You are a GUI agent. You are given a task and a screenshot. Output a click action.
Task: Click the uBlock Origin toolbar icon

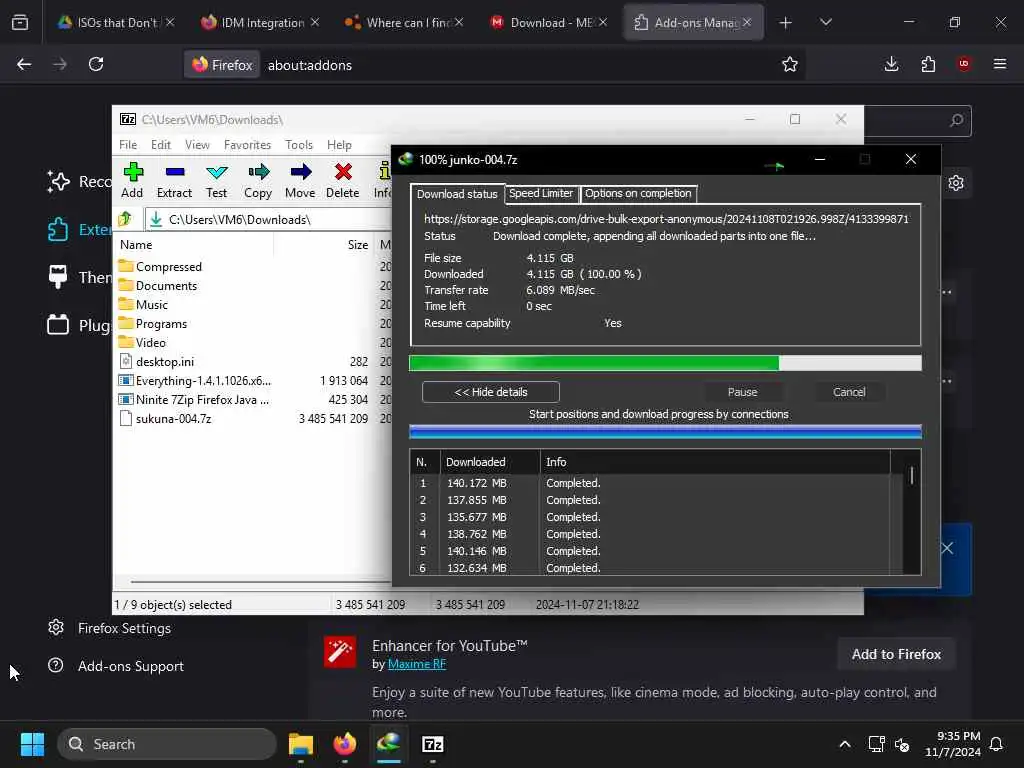click(963, 64)
